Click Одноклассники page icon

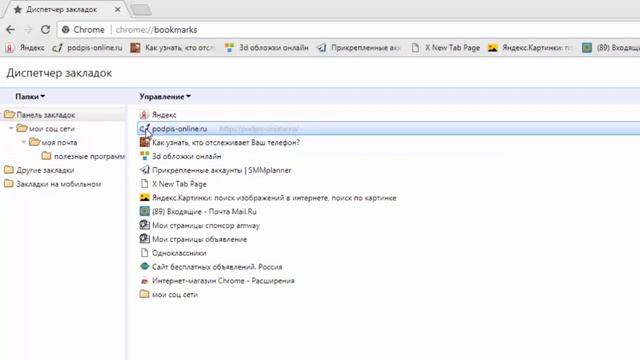point(144,253)
